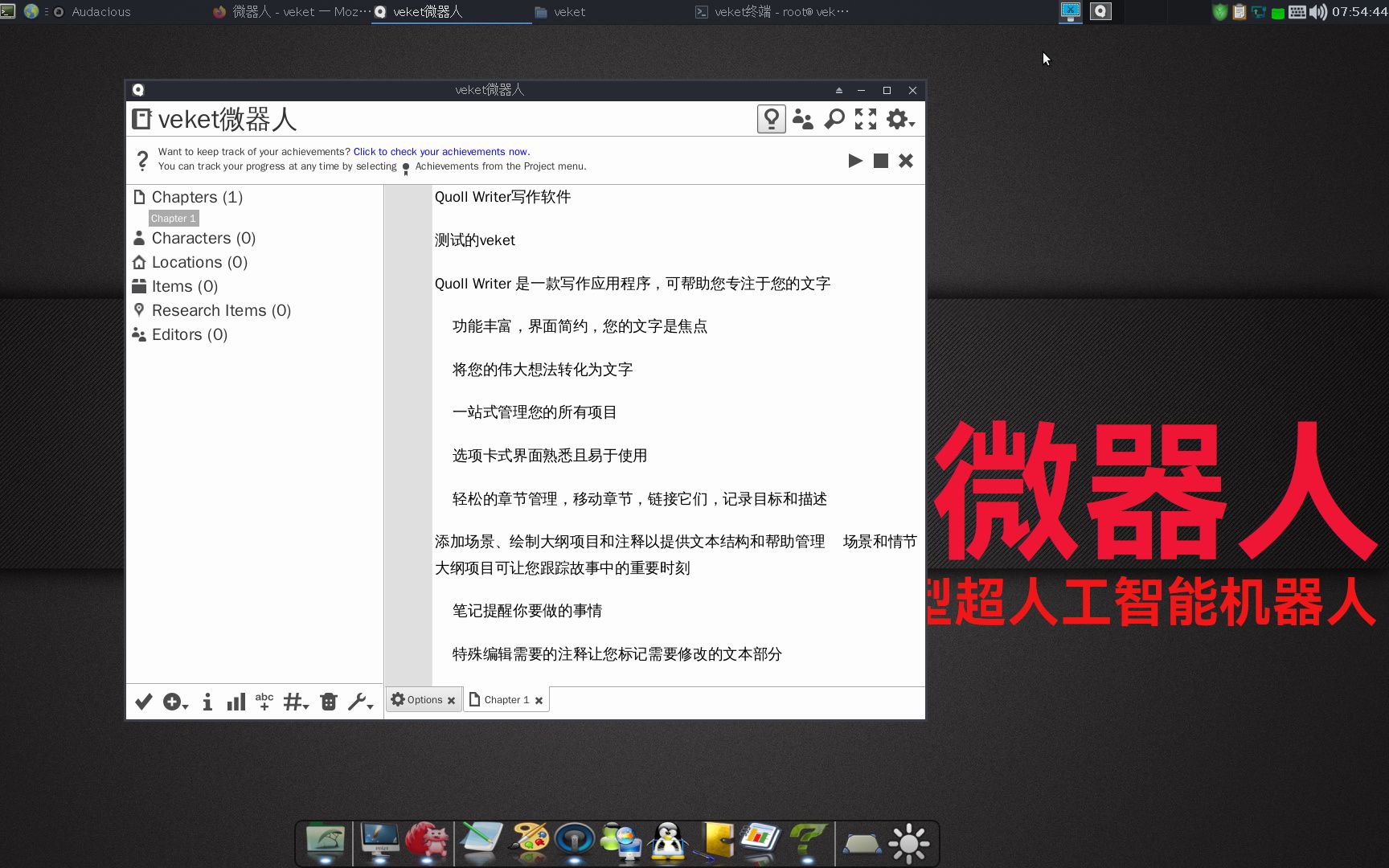Switch to the veket终端 terminal taskbar entry

coord(772,12)
